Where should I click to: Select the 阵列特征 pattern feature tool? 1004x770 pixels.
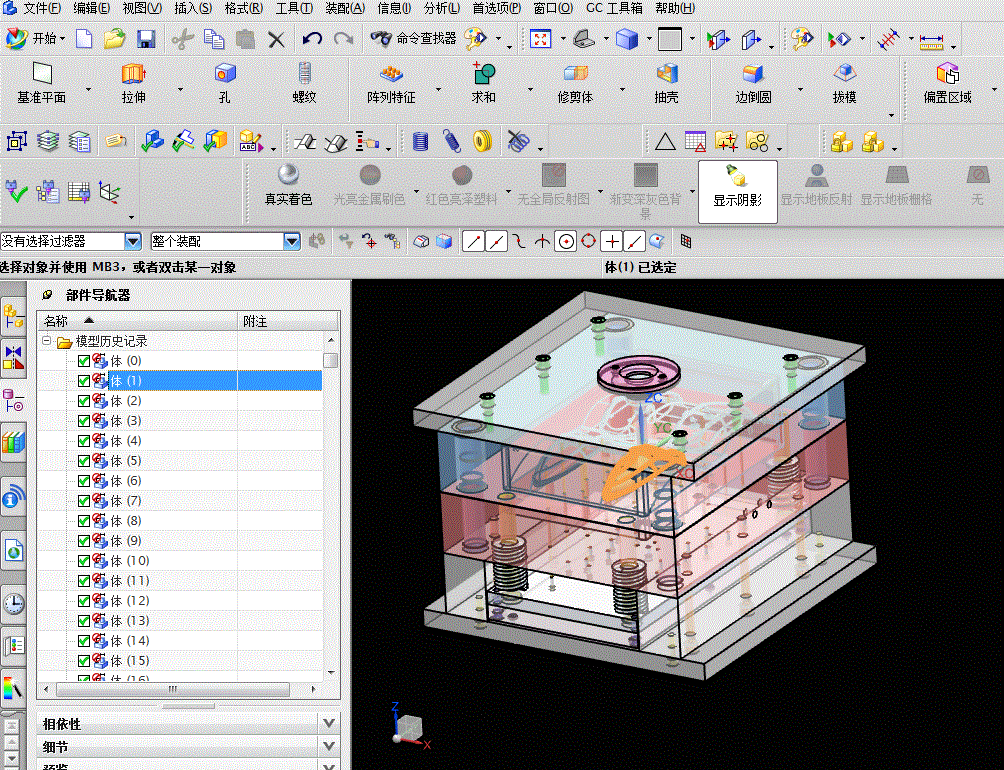point(391,83)
